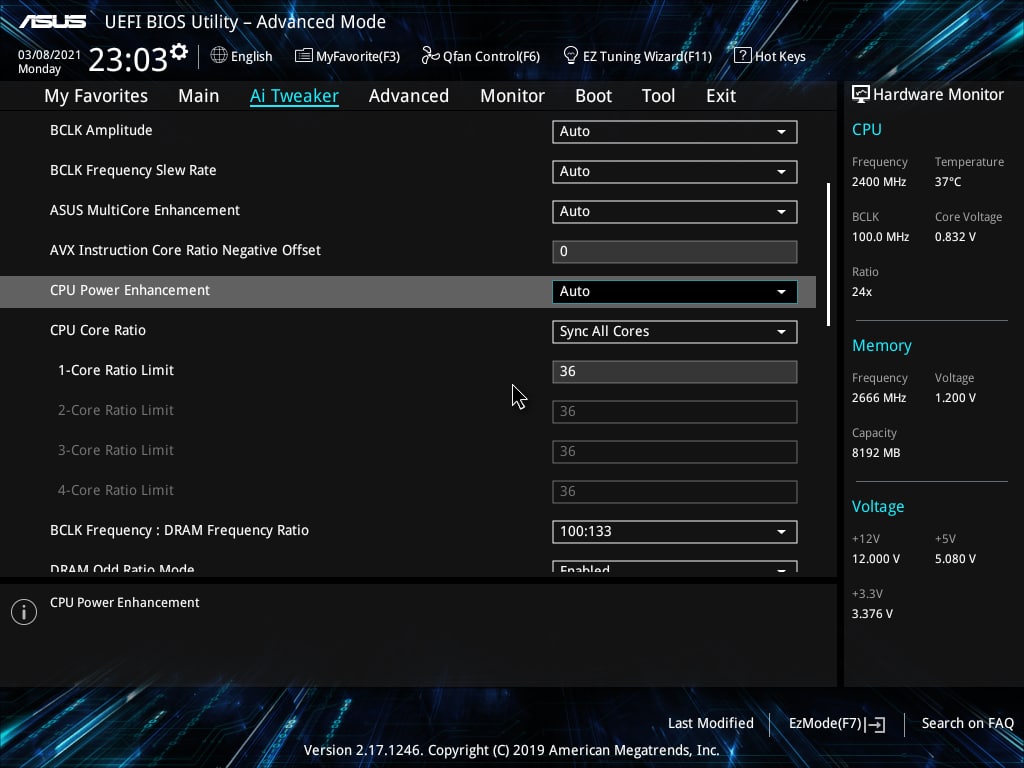Click 1-Core Ratio Limit input field
Viewport: 1024px width, 768px height.
pos(675,372)
